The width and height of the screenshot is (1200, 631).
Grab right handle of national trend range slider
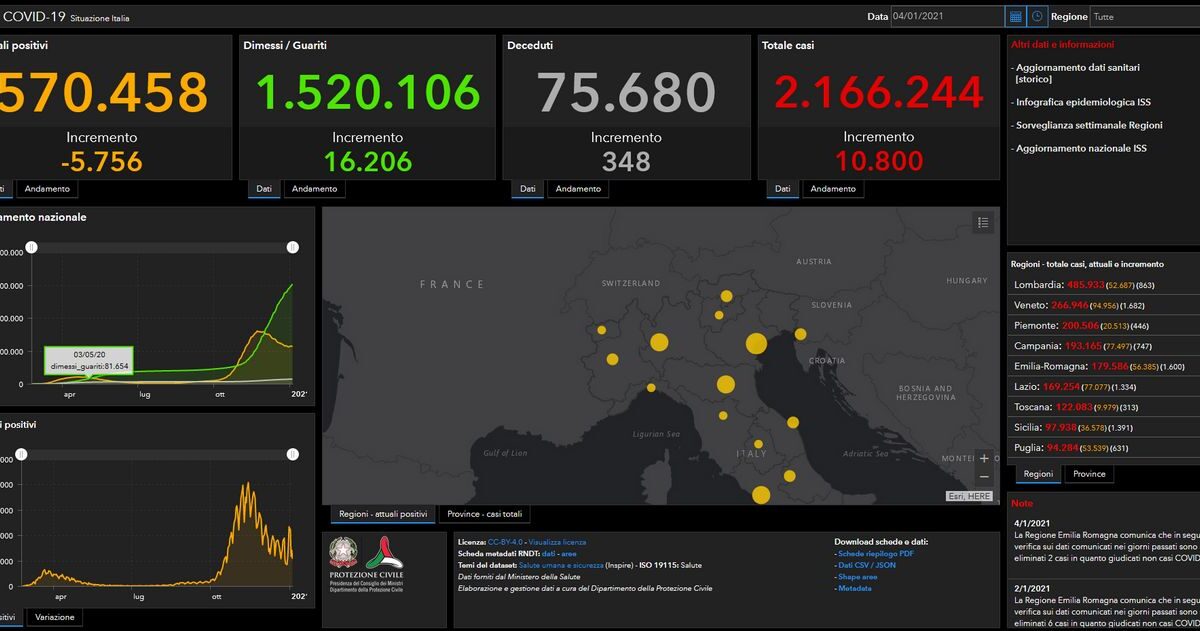coord(292,247)
